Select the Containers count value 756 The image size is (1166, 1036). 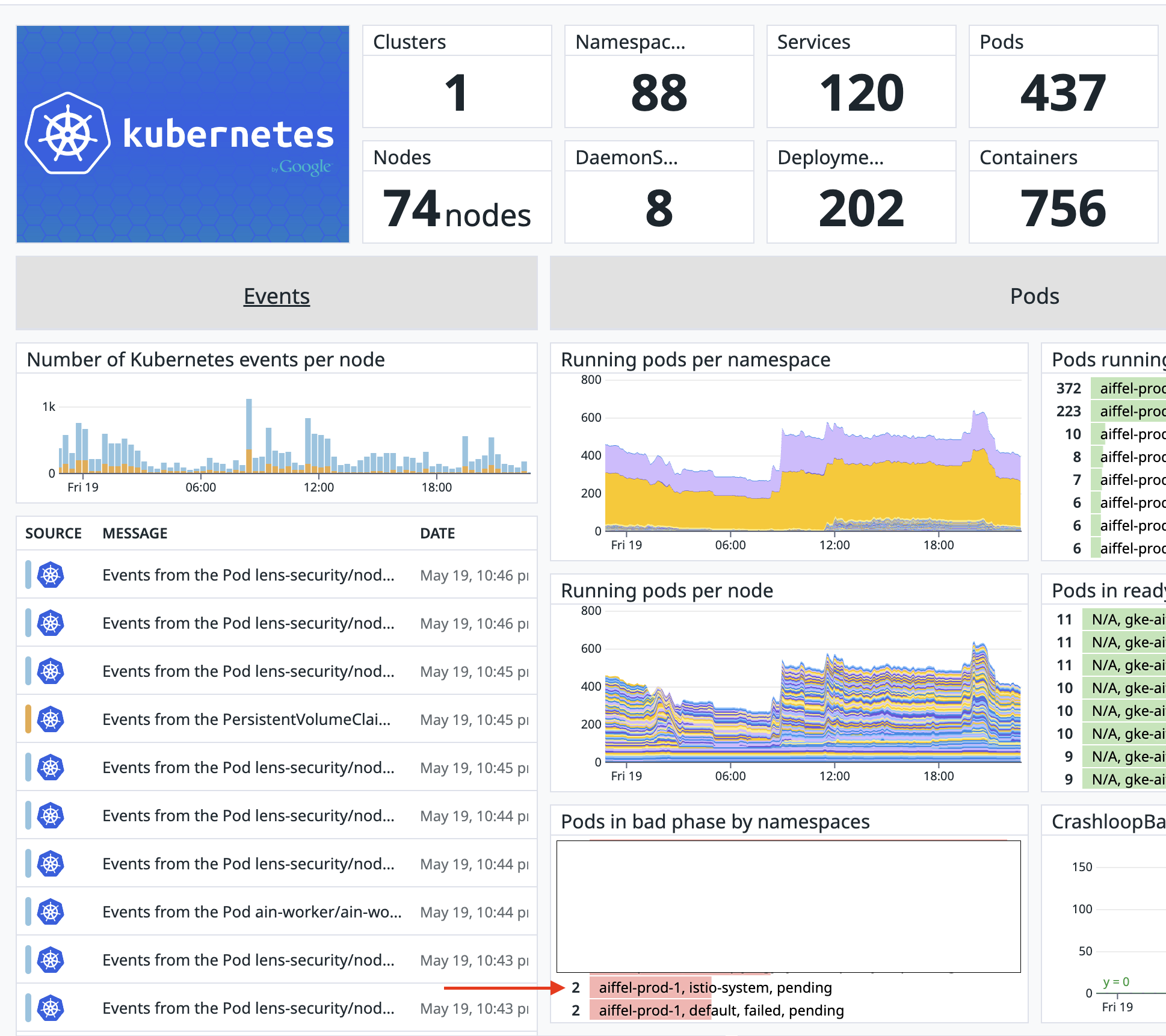(x=1063, y=209)
